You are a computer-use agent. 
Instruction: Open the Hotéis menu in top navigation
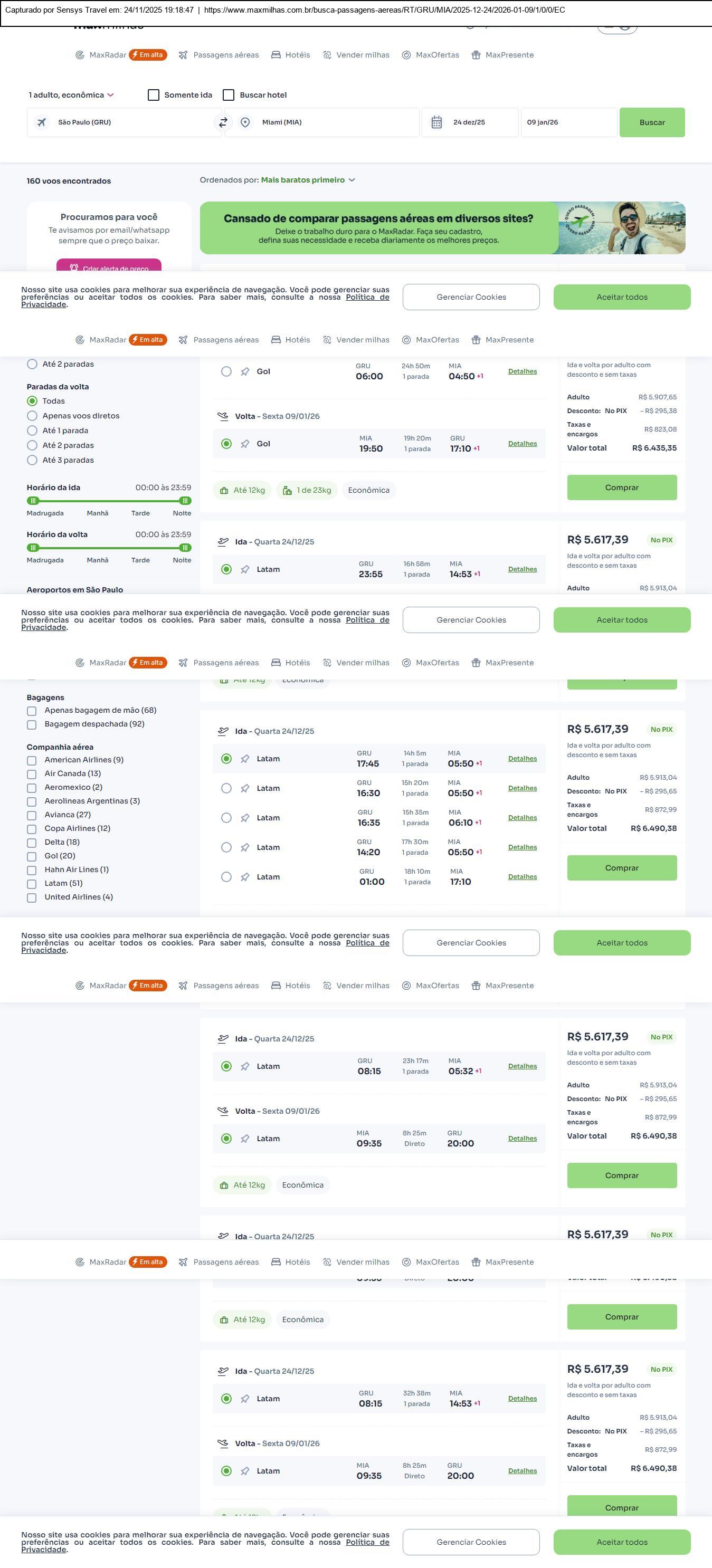[x=290, y=55]
